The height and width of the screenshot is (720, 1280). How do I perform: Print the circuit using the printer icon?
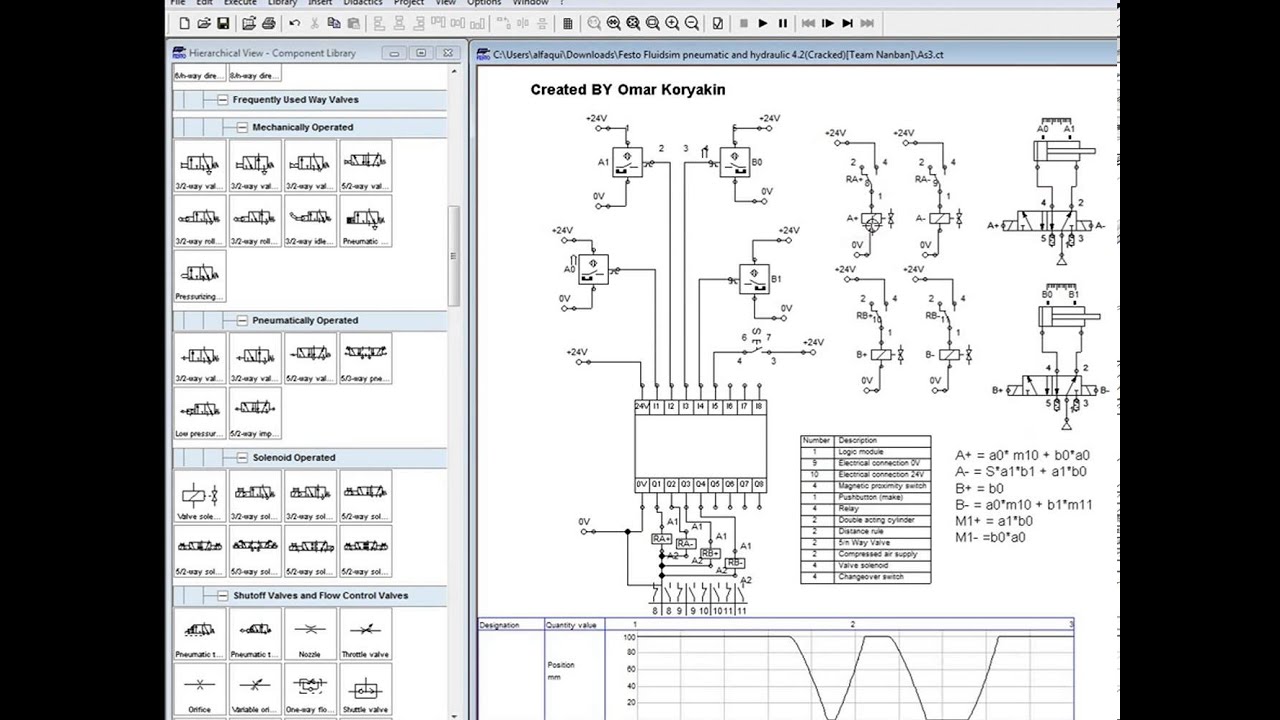pyautogui.click(x=269, y=23)
